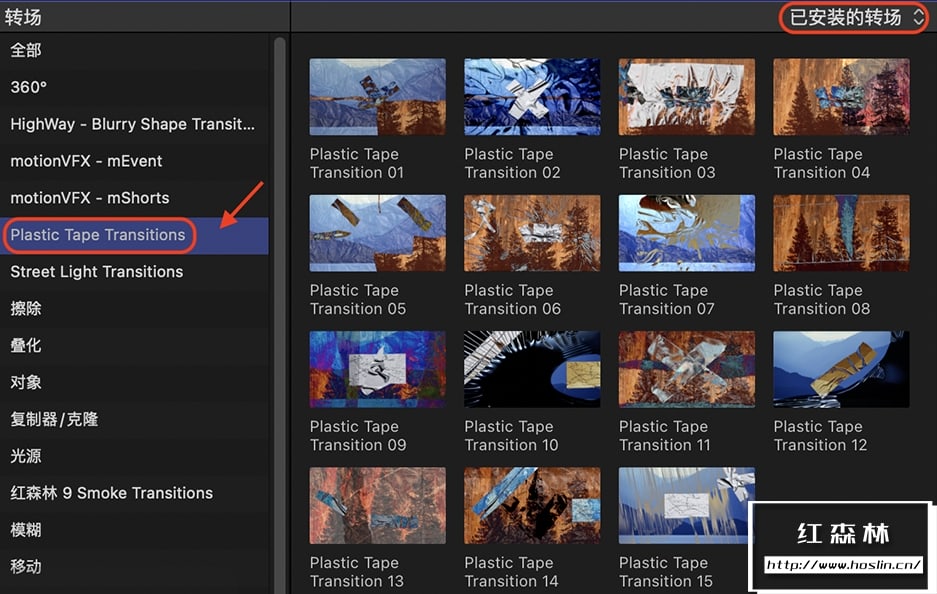The width and height of the screenshot is (937, 594).
Task: Click the 'Plastic Tape Transition 04' label
Action: point(822,164)
